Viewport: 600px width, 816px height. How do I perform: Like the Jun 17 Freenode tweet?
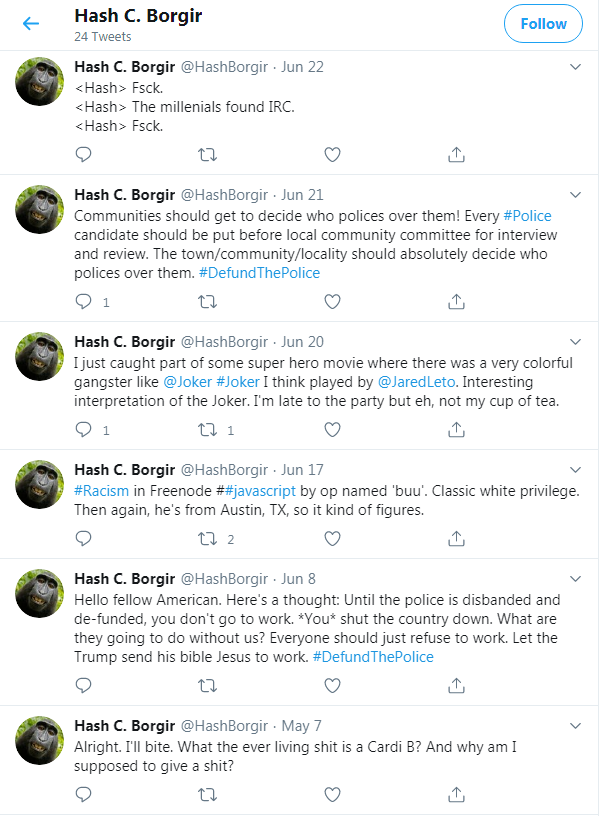coord(332,538)
